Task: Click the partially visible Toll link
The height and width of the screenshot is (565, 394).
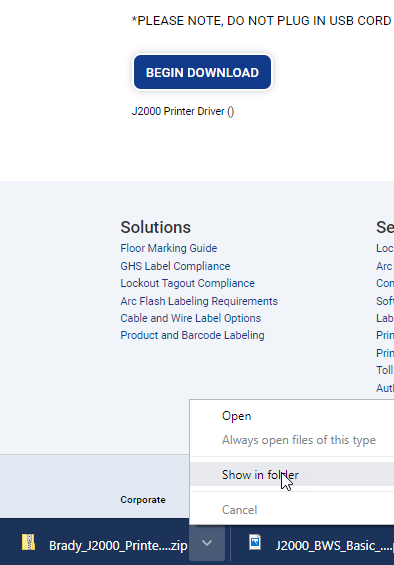Action: point(385,370)
